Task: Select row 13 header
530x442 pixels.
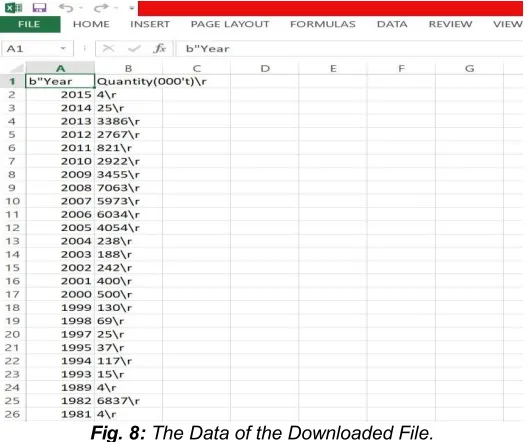Action: (x=13, y=241)
